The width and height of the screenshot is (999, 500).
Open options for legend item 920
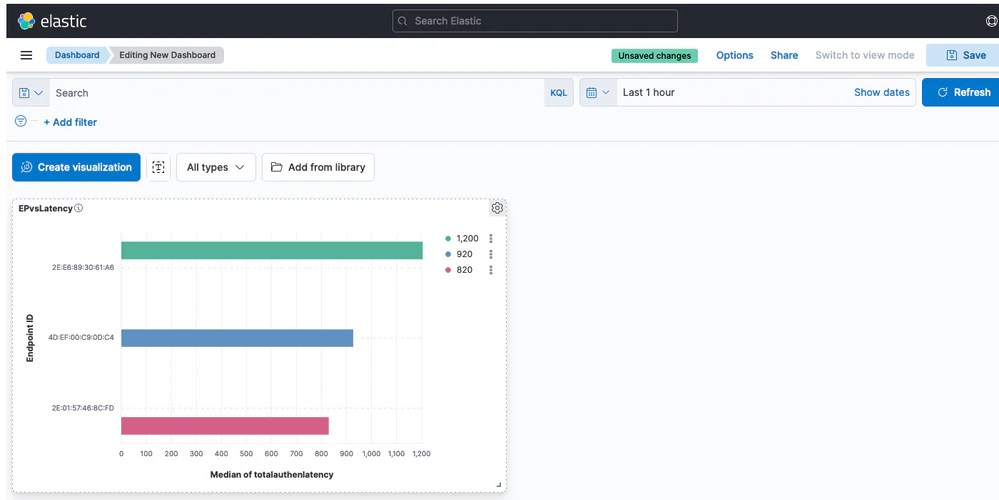[x=491, y=254]
